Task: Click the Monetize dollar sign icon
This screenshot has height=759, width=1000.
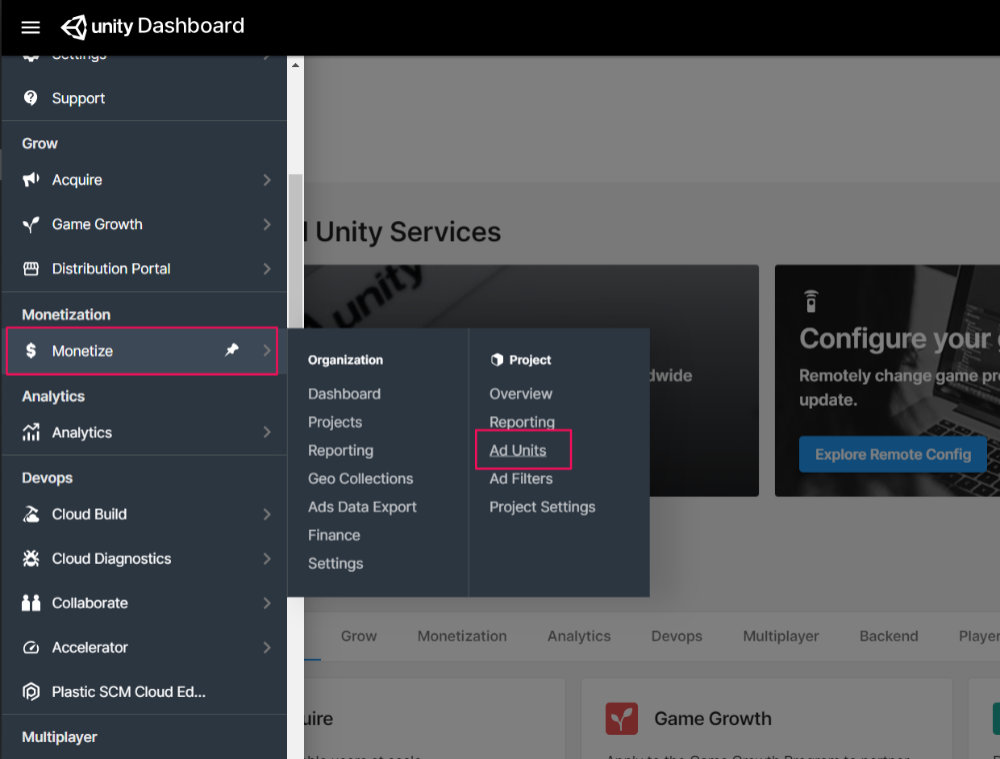Action: [x=31, y=350]
